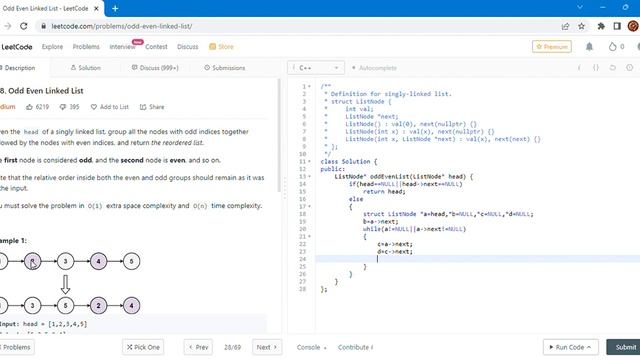640x360 pixels.
Task: Reset code to default using the revert icon
Action: (613, 68)
